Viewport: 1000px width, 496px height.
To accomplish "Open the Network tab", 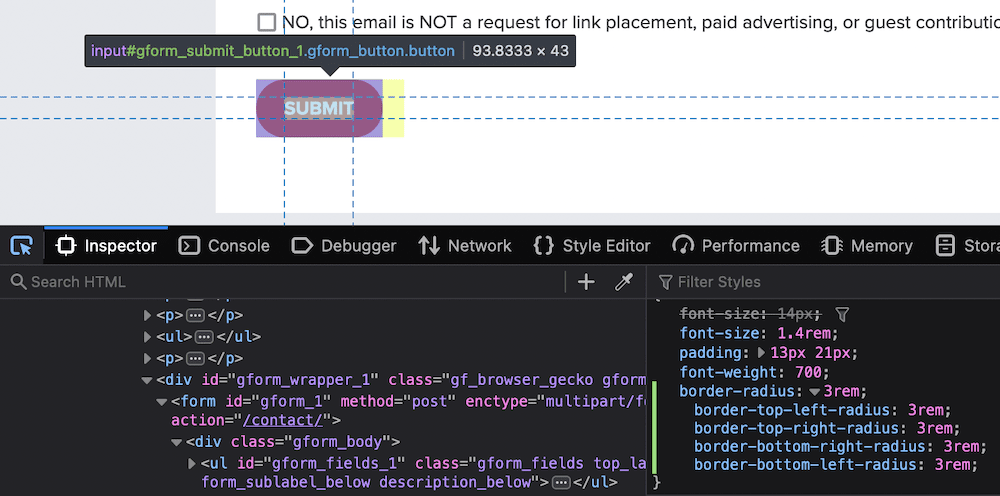I will coord(465,245).
